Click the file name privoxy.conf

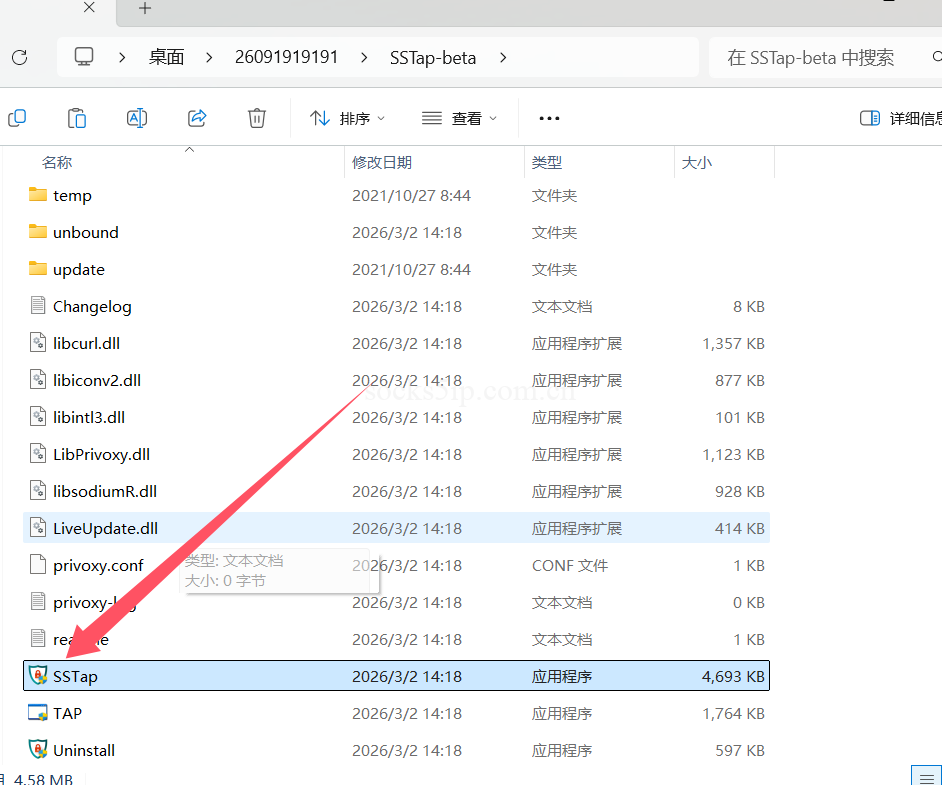point(98,566)
